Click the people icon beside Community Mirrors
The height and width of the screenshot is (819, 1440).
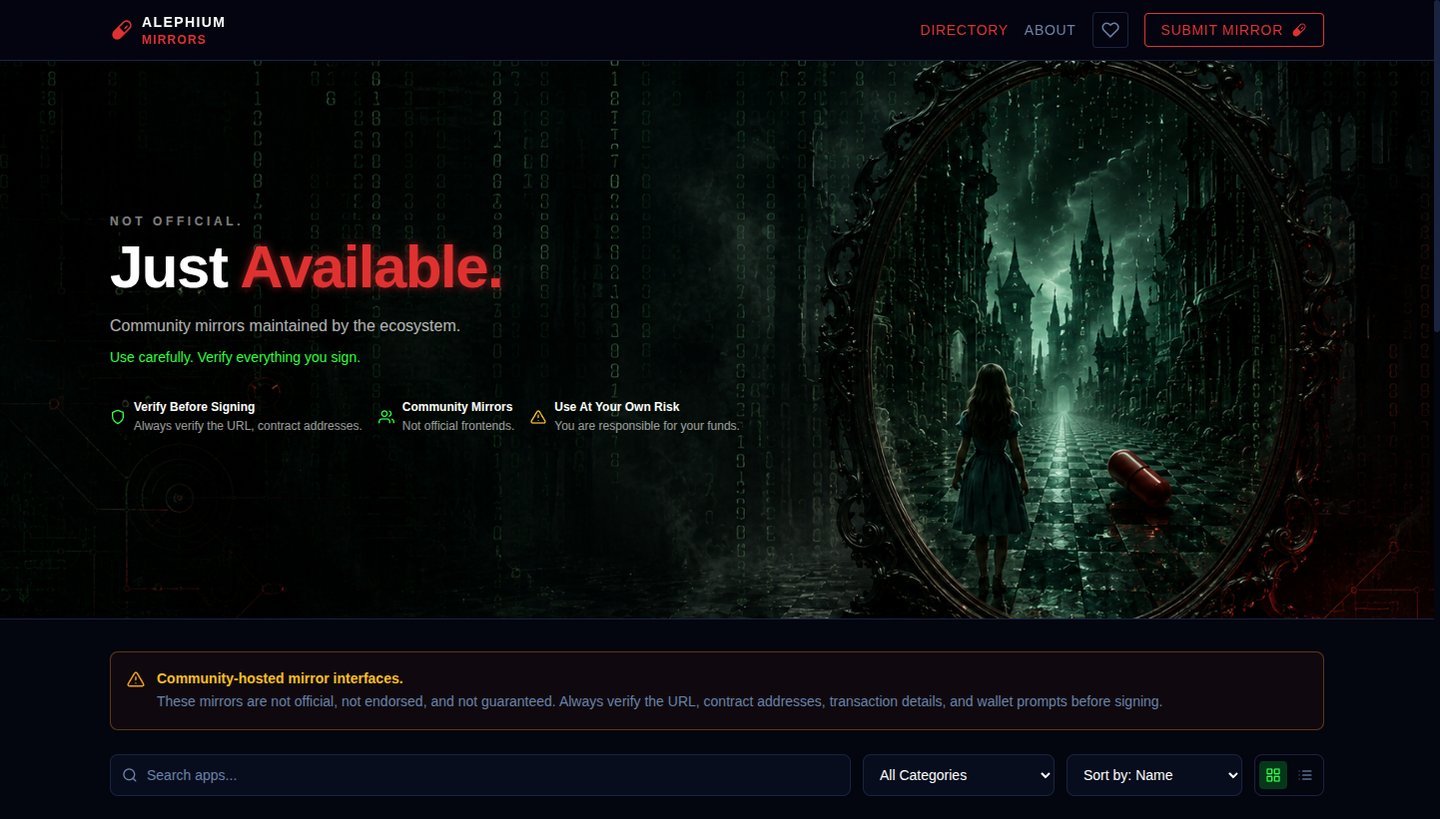386,416
